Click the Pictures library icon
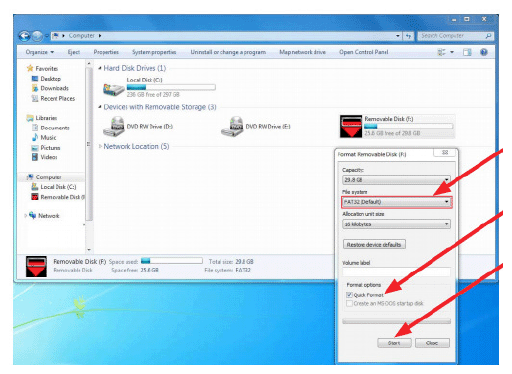Image resolution: width=512 pixels, height=374 pixels. [35, 148]
